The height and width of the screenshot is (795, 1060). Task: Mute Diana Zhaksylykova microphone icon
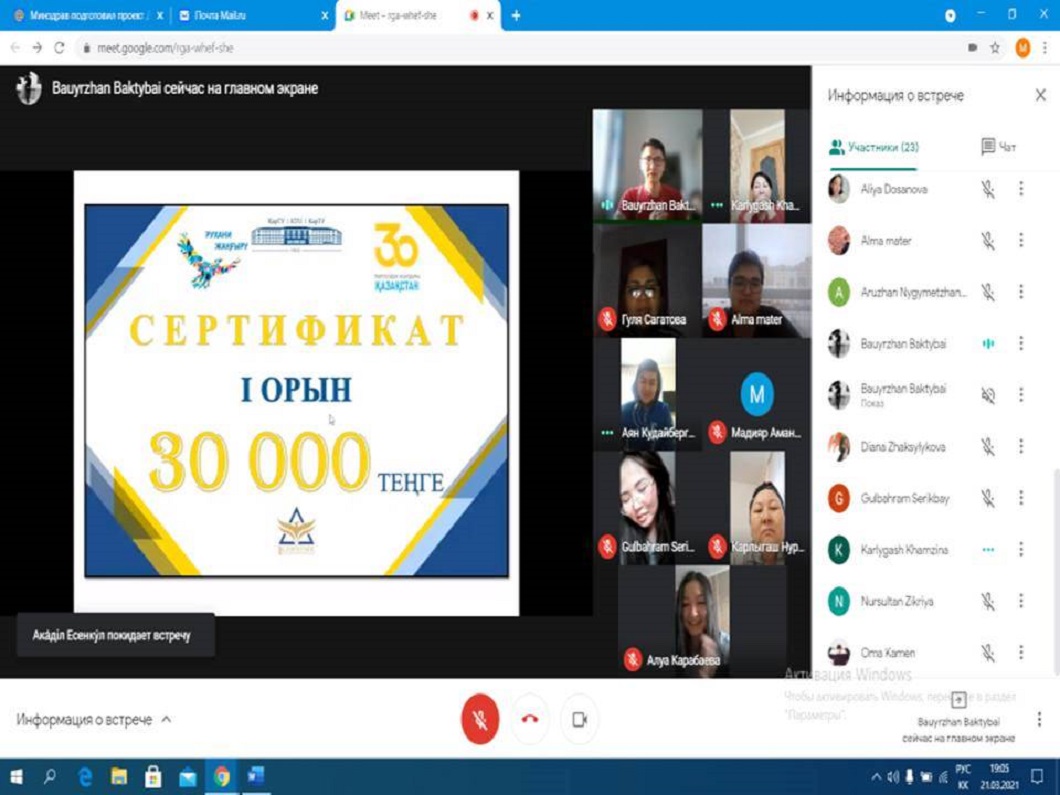pyautogui.click(x=988, y=447)
